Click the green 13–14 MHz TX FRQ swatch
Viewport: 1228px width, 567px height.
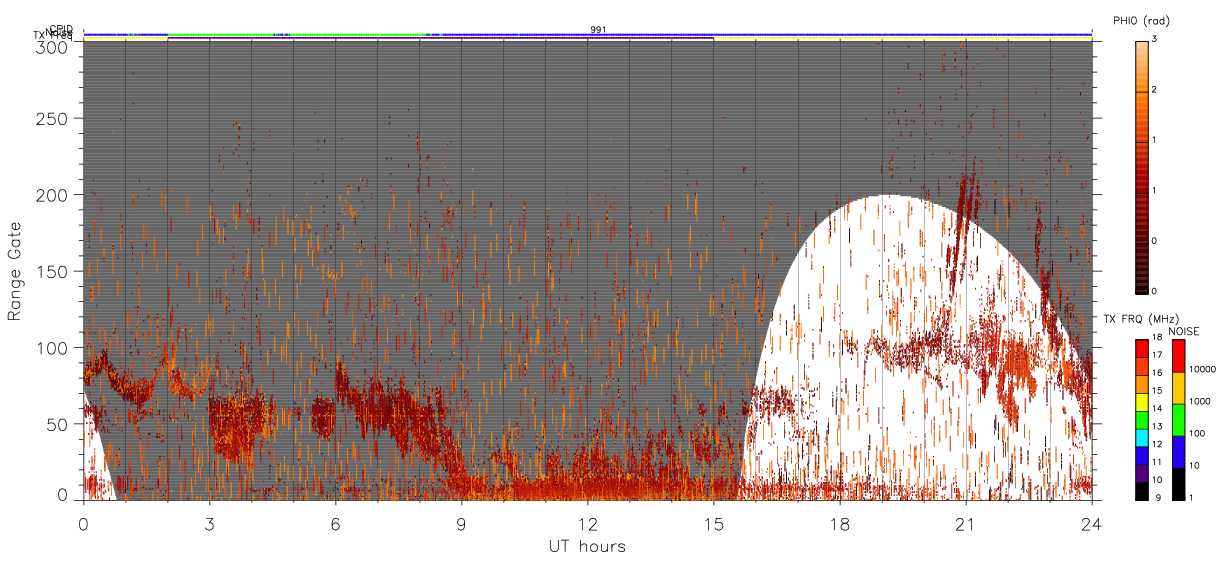[x=1141, y=421]
